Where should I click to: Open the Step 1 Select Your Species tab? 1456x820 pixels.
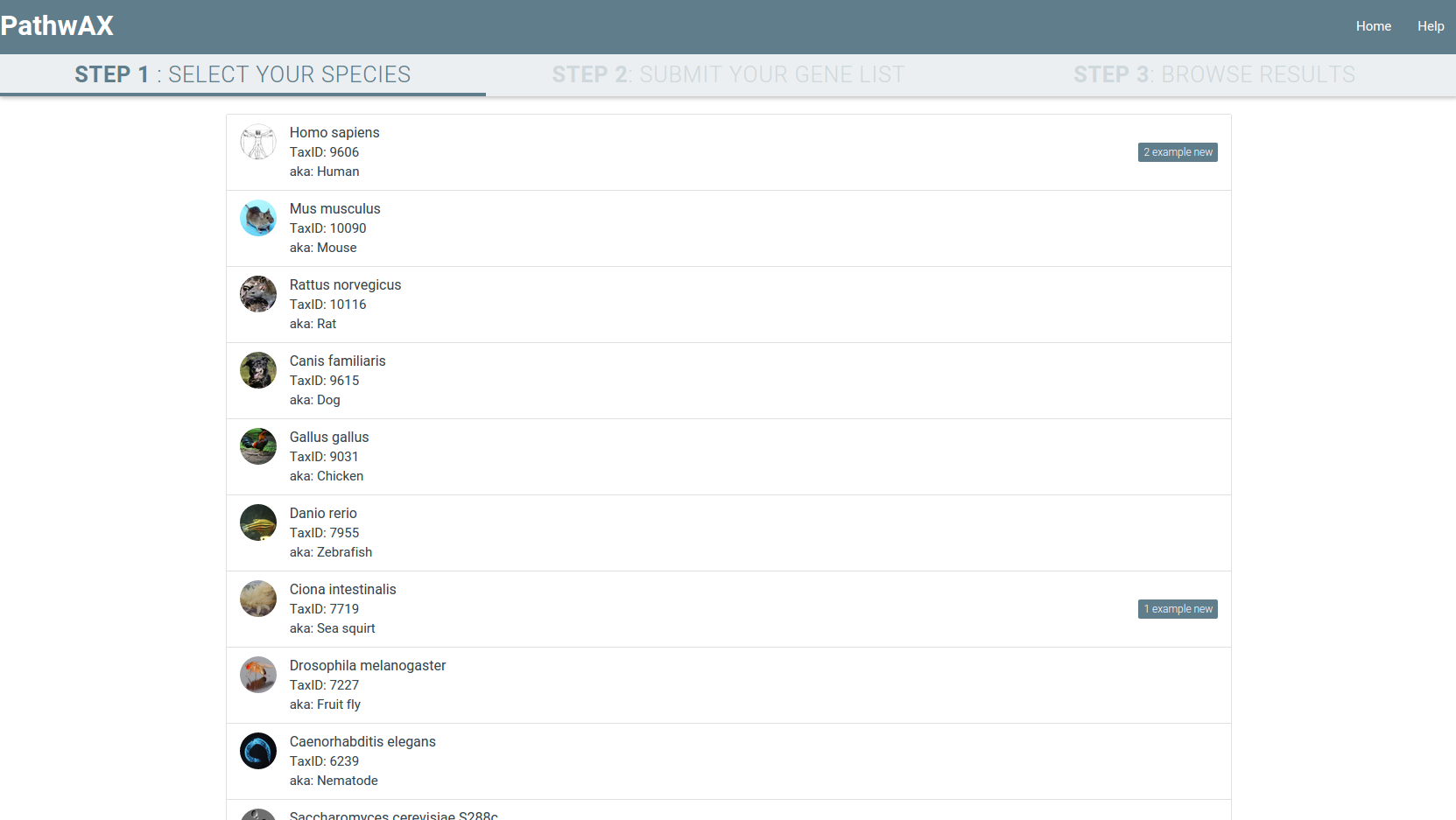(x=243, y=74)
